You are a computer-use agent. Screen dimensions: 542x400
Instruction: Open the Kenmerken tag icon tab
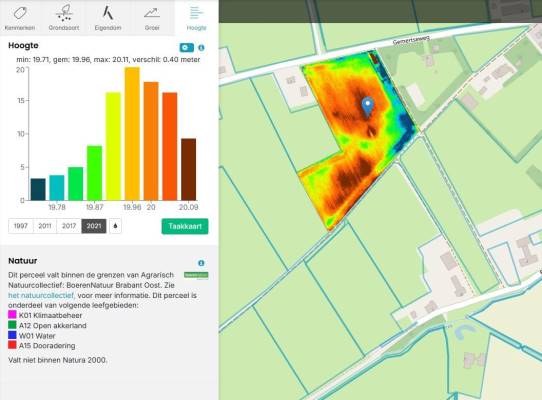(20, 18)
